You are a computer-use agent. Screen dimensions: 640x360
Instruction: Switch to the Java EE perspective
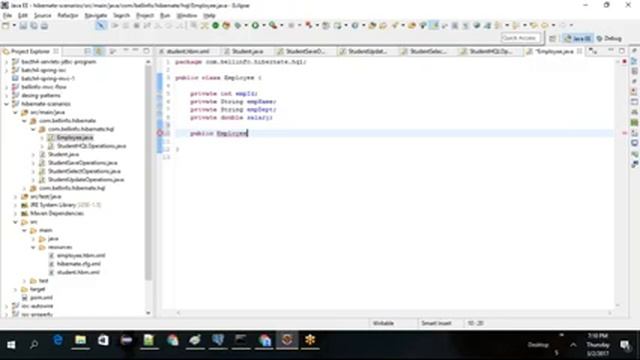click(578, 38)
